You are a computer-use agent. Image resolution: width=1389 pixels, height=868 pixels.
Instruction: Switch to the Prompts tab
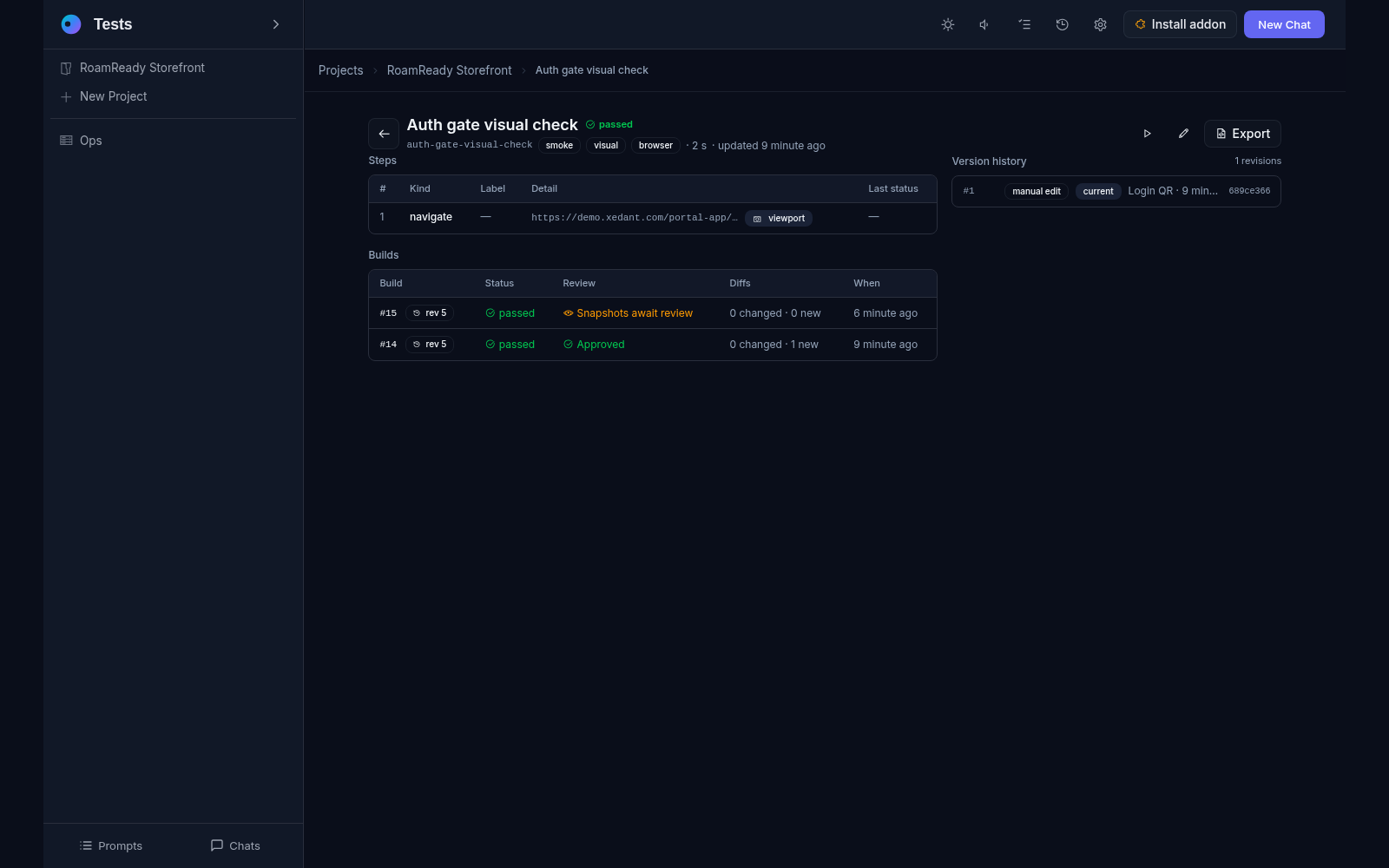pos(110,845)
